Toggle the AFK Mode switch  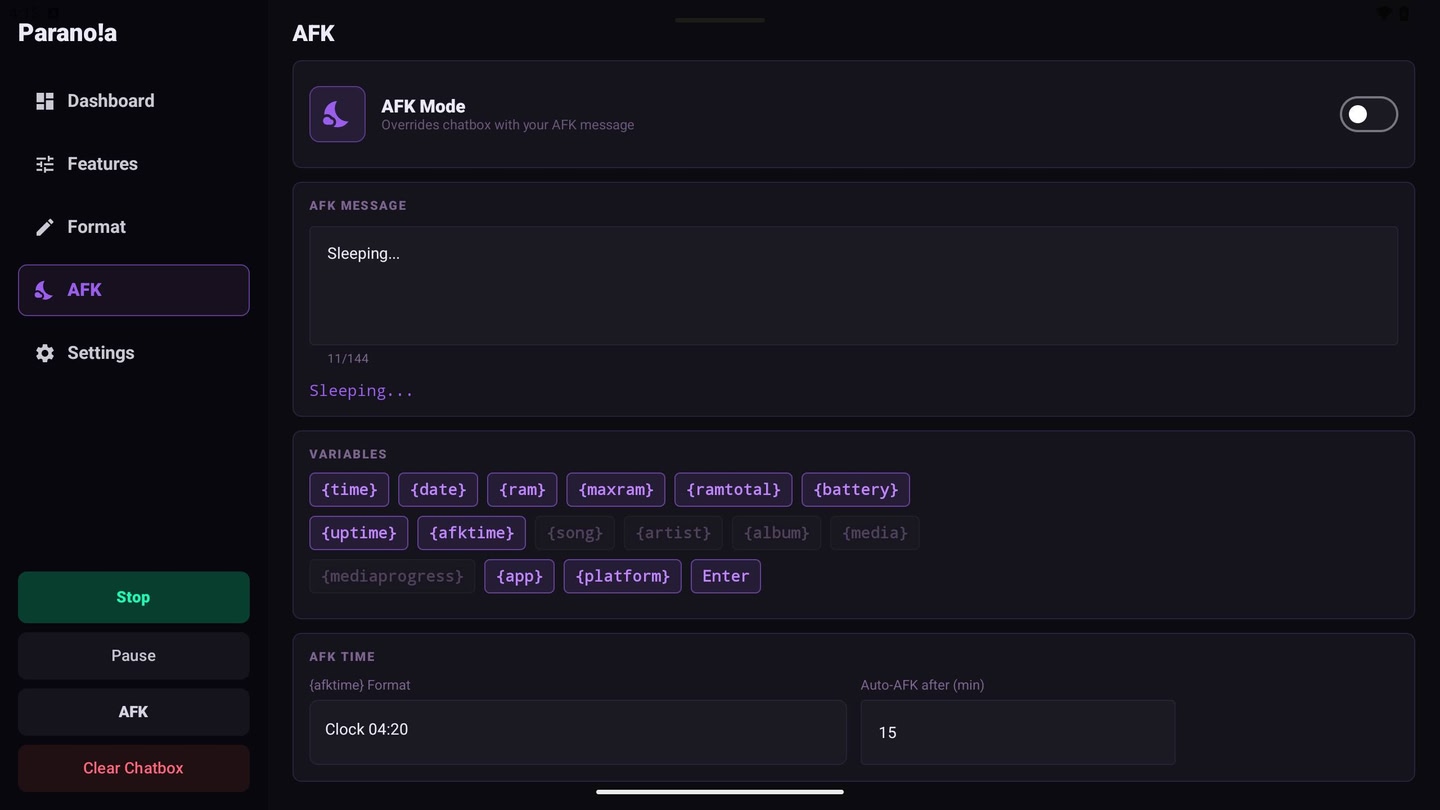1368,114
